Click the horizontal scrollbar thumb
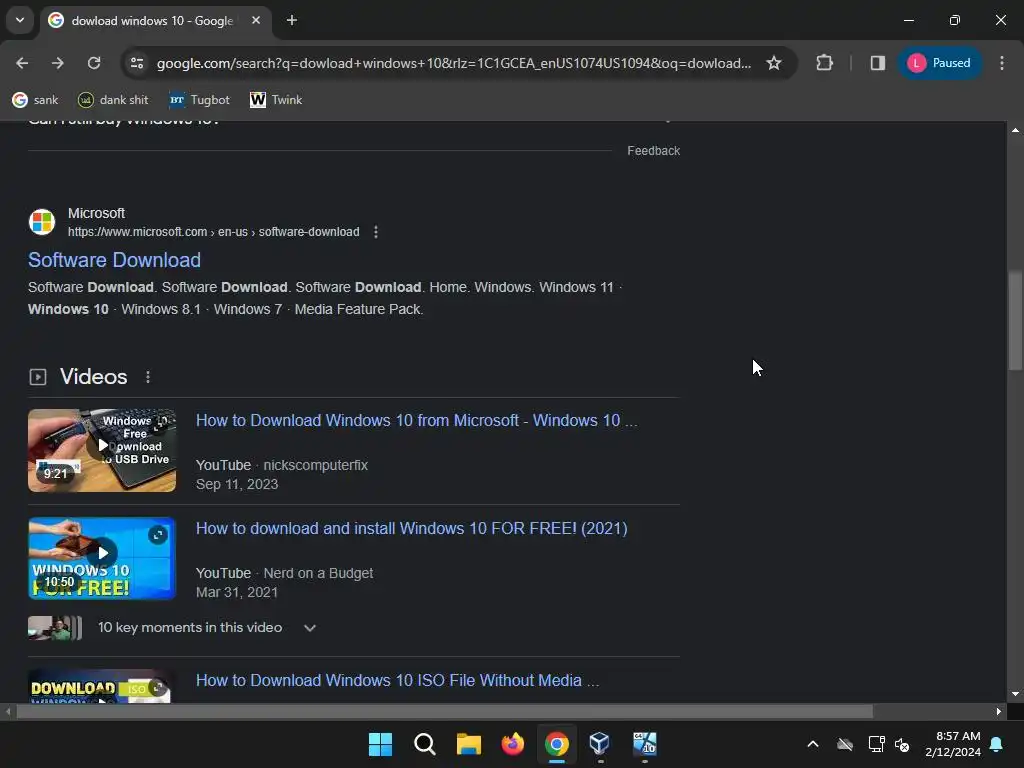The width and height of the screenshot is (1024, 768). click(x=444, y=711)
